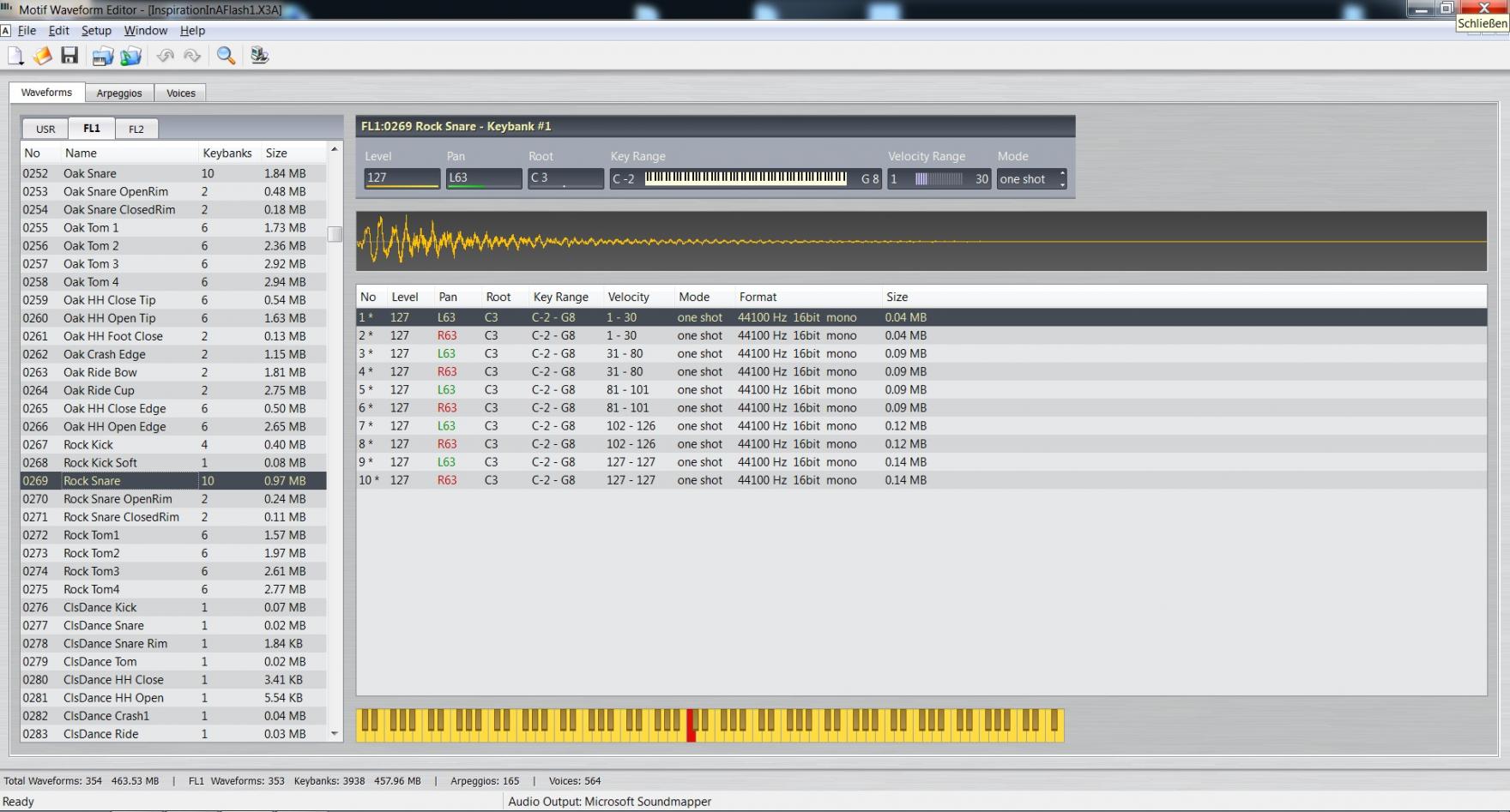Open the Window menu
The width and height of the screenshot is (1510, 812).
pyautogui.click(x=145, y=30)
